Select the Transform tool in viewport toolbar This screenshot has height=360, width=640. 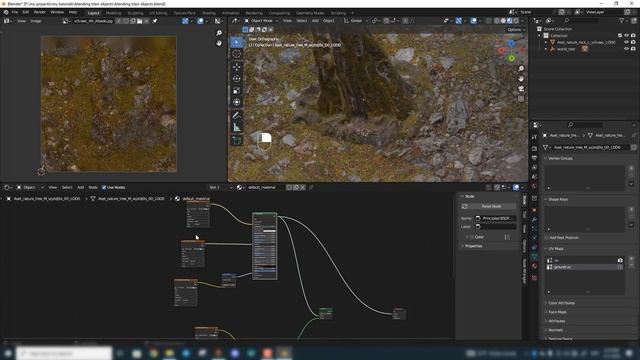click(236, 102)
